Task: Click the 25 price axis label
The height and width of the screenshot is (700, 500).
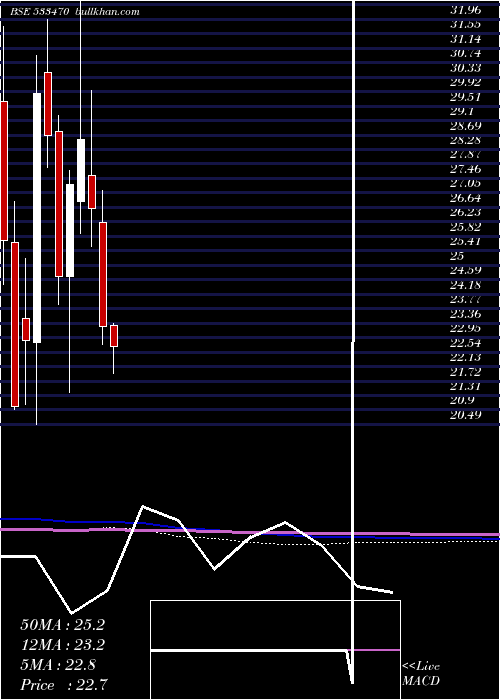Action: (457, 256)
